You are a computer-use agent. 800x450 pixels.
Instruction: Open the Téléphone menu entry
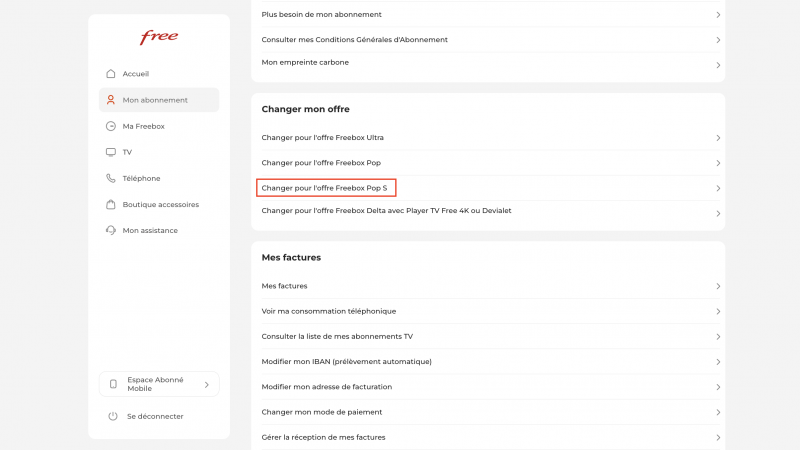pyautogui.click(x=141, y=178)
